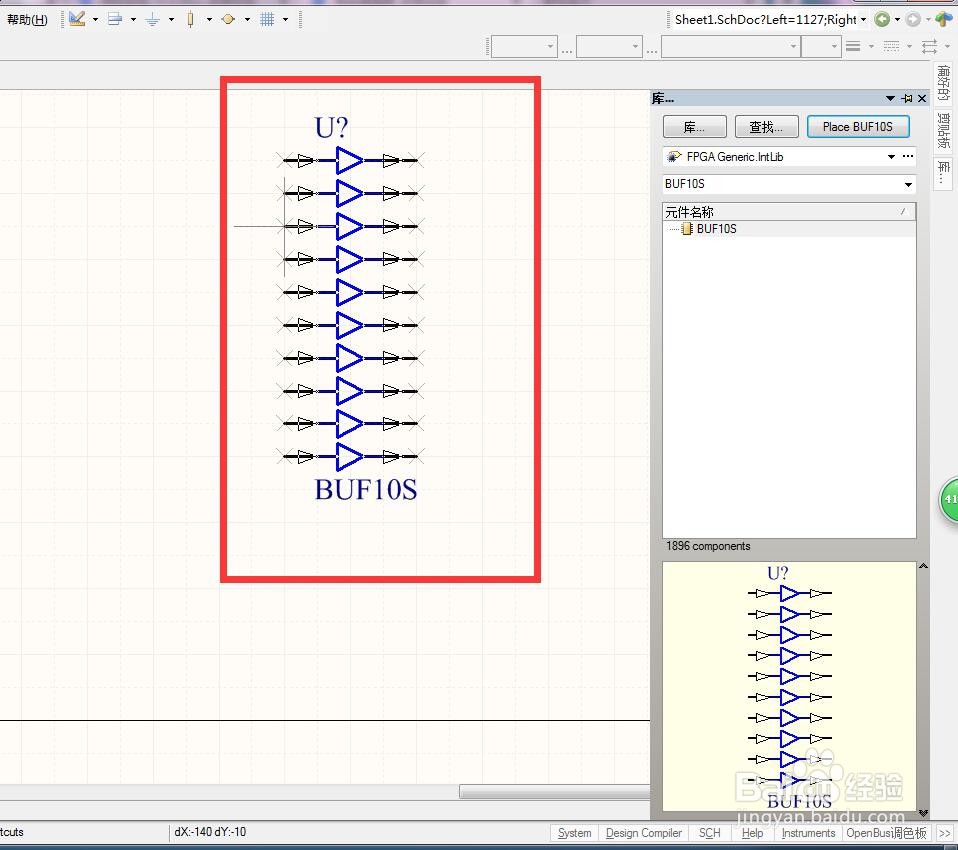Open the Alignment Tools icon
The width and height of the screenshot is (958, 850).
tap(114, 19)
